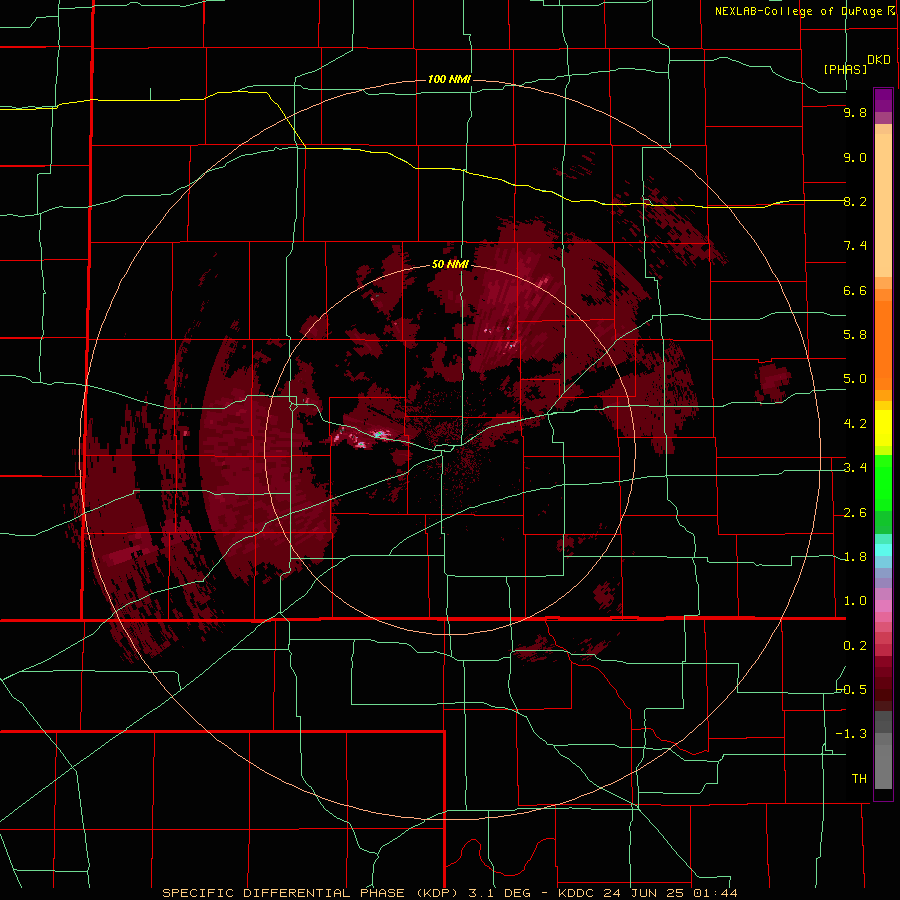This screenshot has height=900, width=900.
Task: Click the 4.2 scale value
Action: pyautogui.click(x=855, y=424)
